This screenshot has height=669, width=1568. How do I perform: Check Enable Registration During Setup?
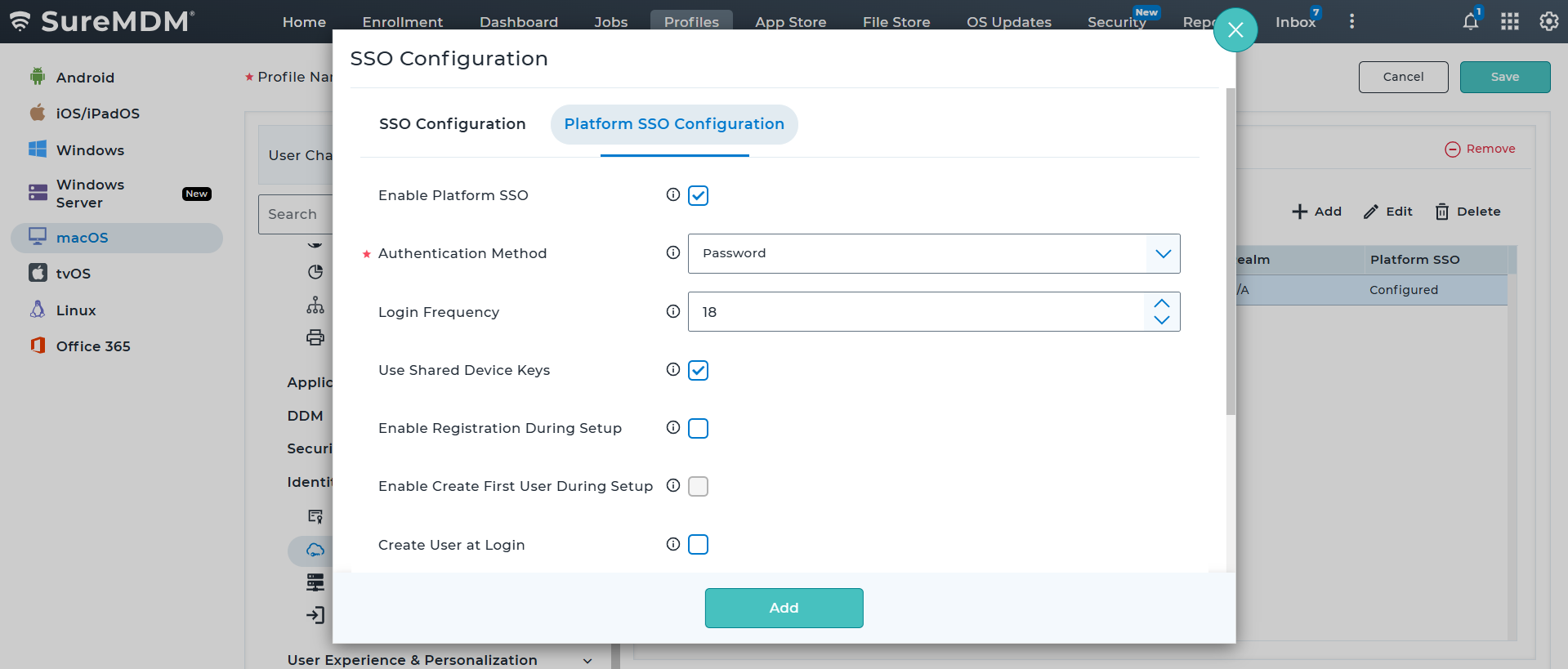[698, 428]
